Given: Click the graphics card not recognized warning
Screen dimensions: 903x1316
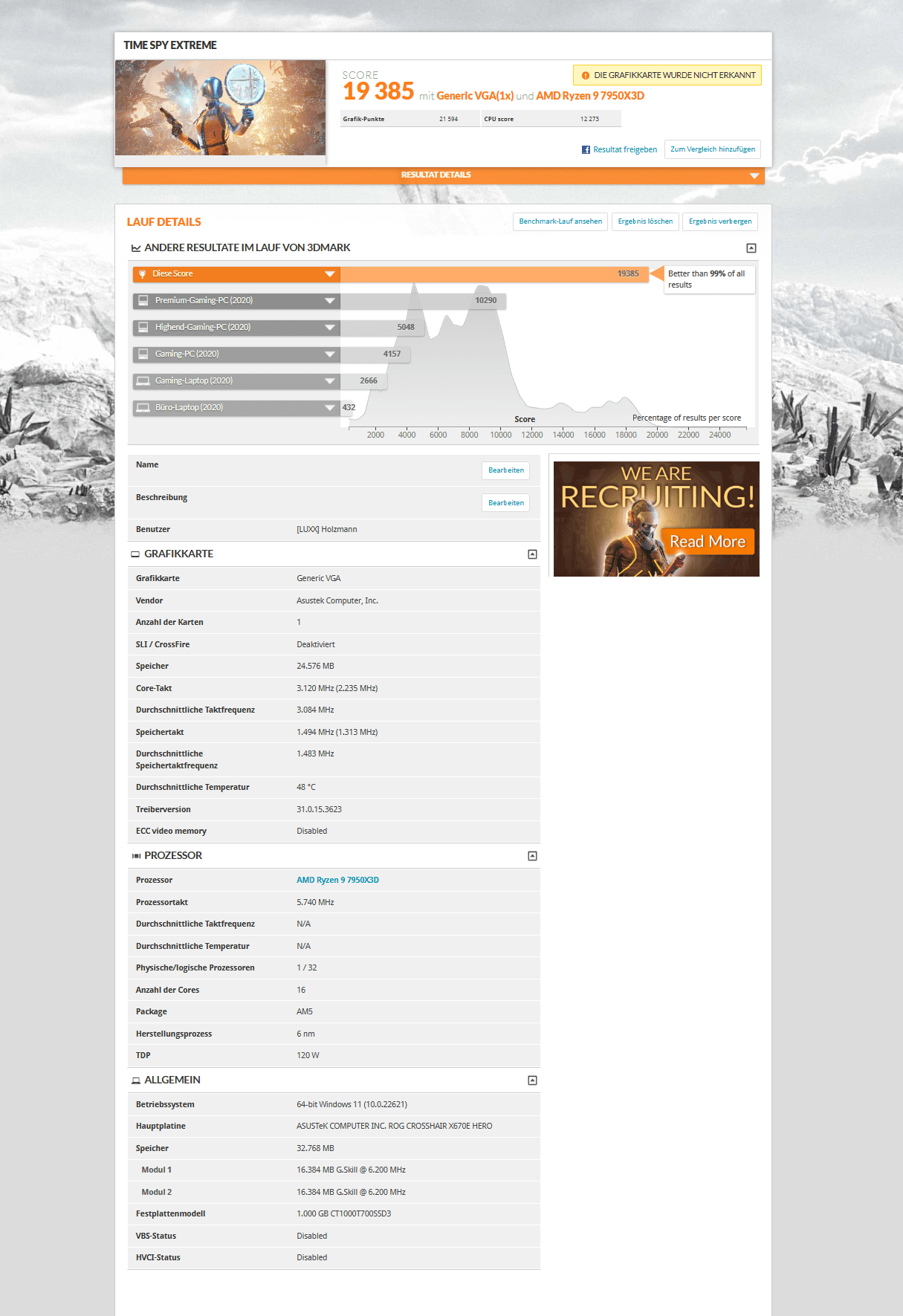Looking at the screenshot, I should [x=667, y=75].
